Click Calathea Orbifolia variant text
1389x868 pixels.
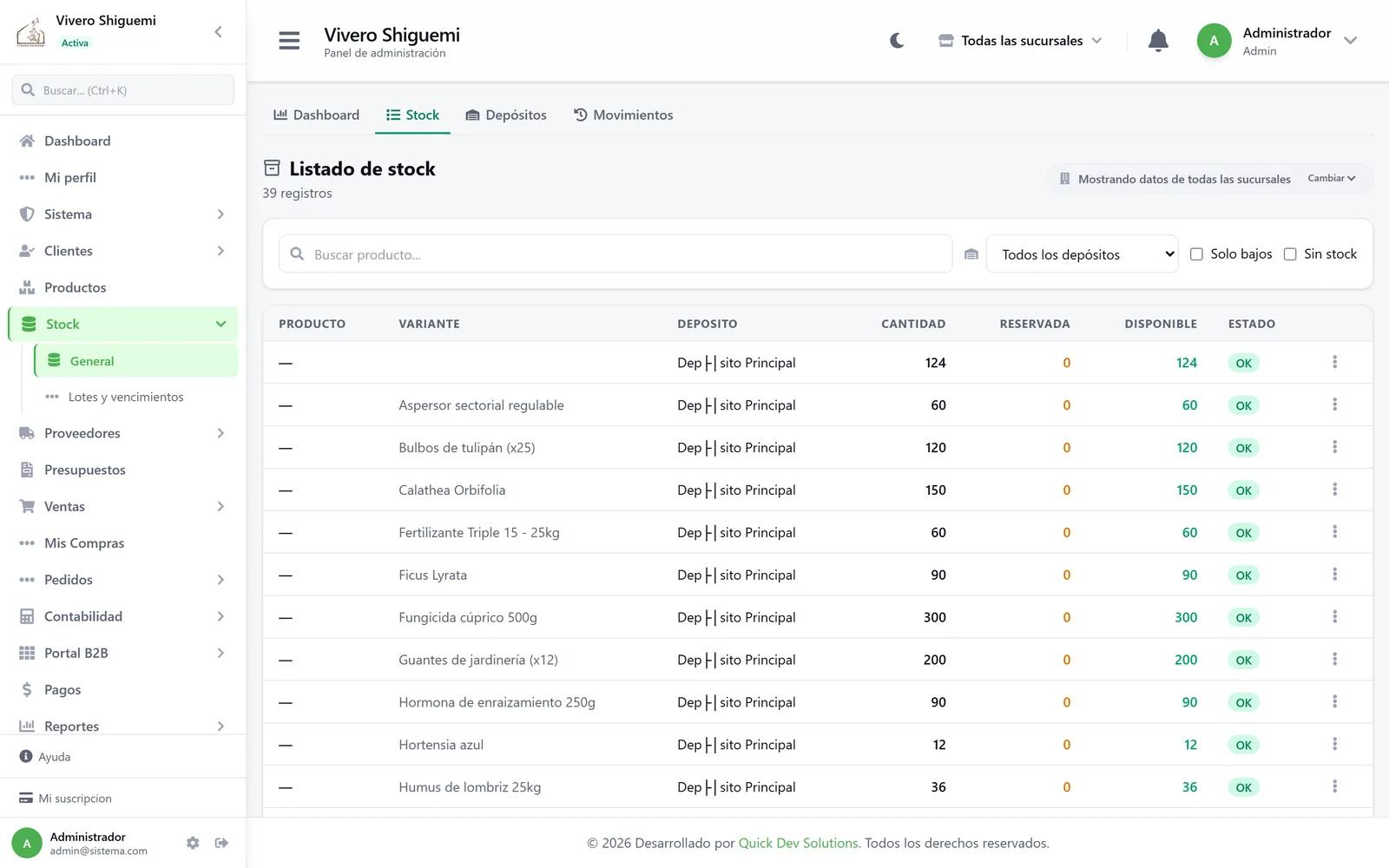pos(451,490)
